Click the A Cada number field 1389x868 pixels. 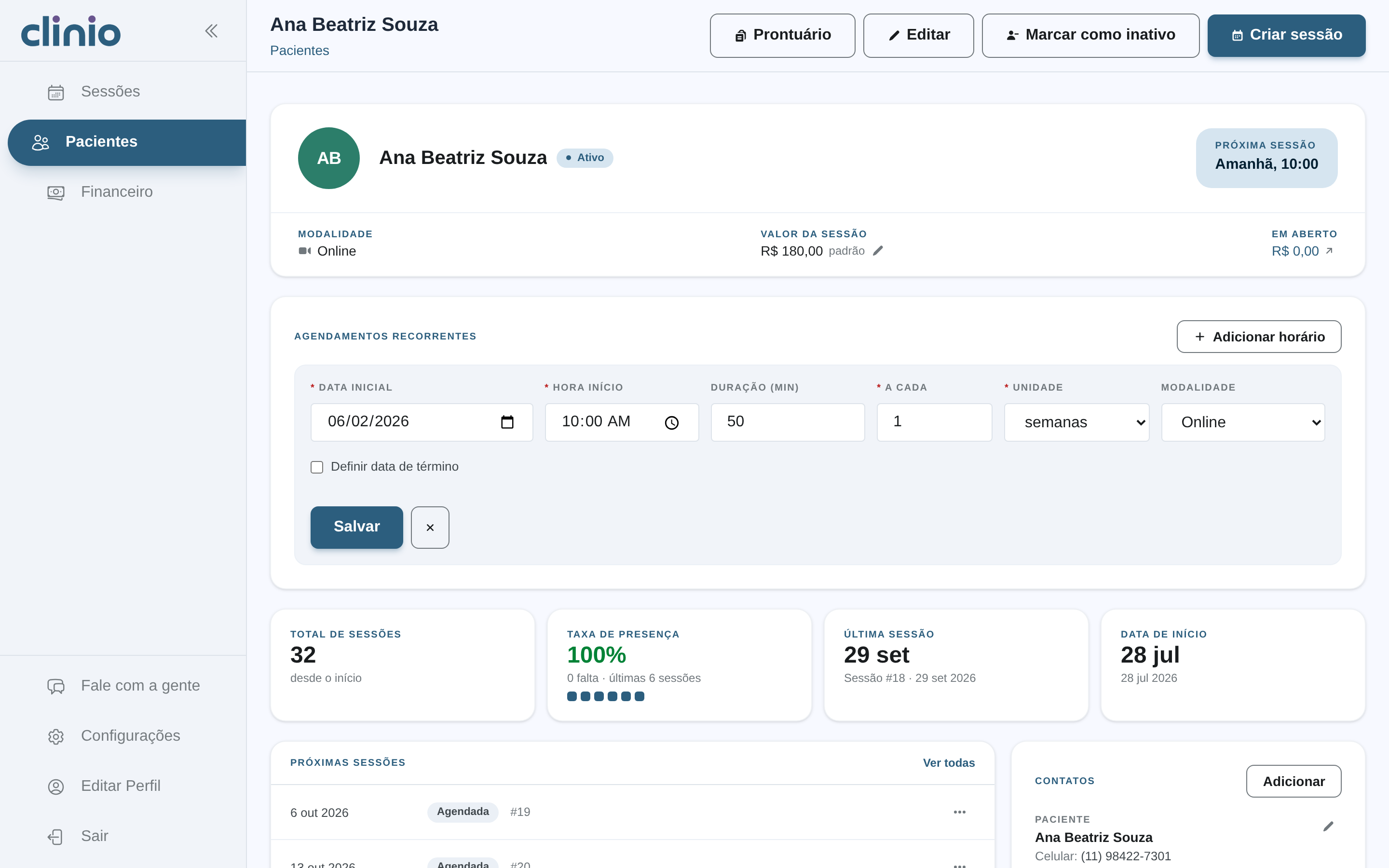934,422
